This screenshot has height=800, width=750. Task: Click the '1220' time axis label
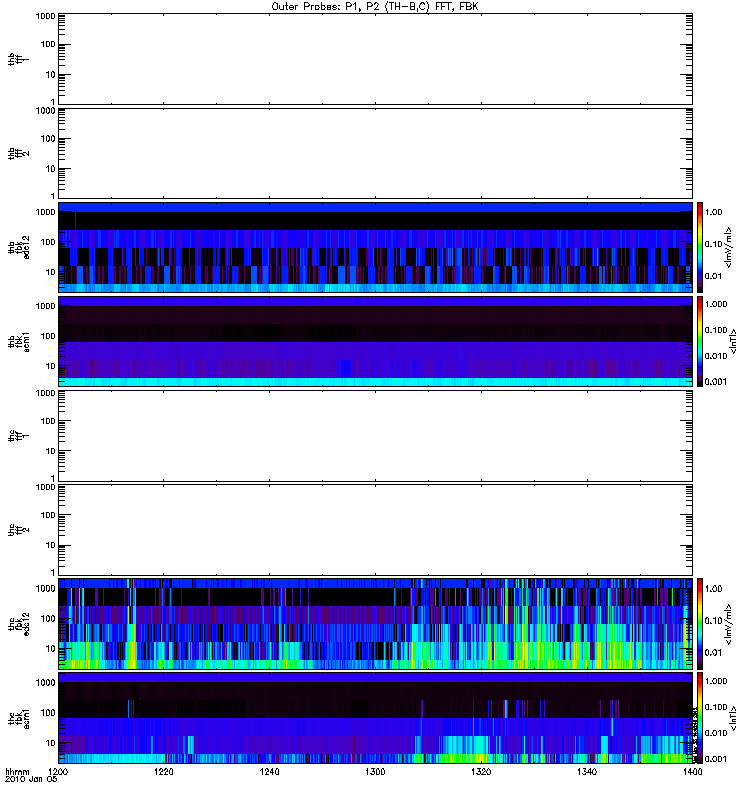164,772
